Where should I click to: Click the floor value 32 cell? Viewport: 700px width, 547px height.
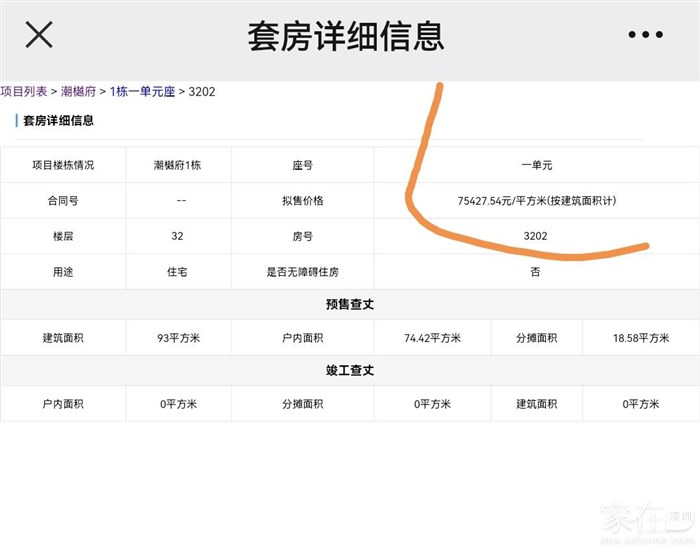(178, 236)
